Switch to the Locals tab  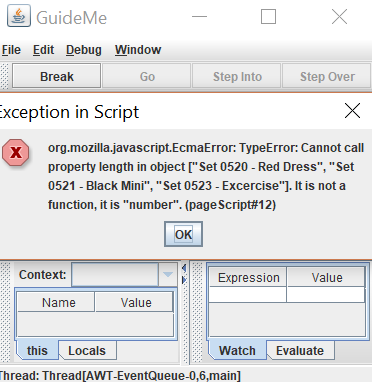87,350
